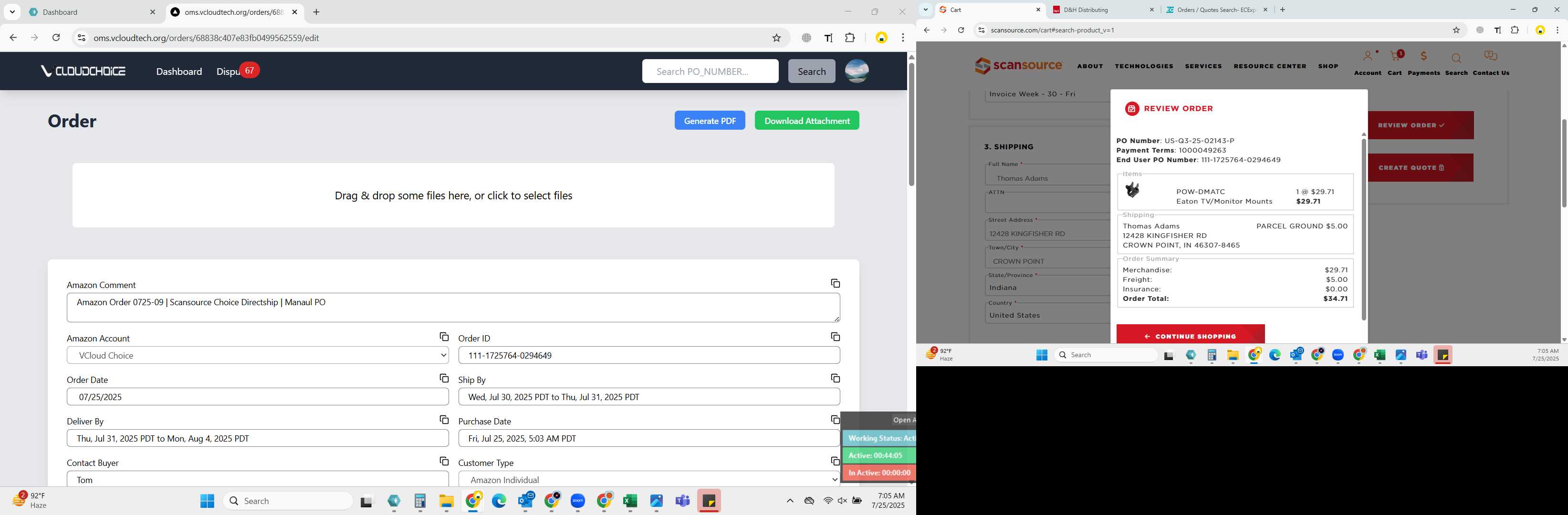Click Search button beside PO_NUMBER field
1568x515 pixels.
tap(811, 71)
